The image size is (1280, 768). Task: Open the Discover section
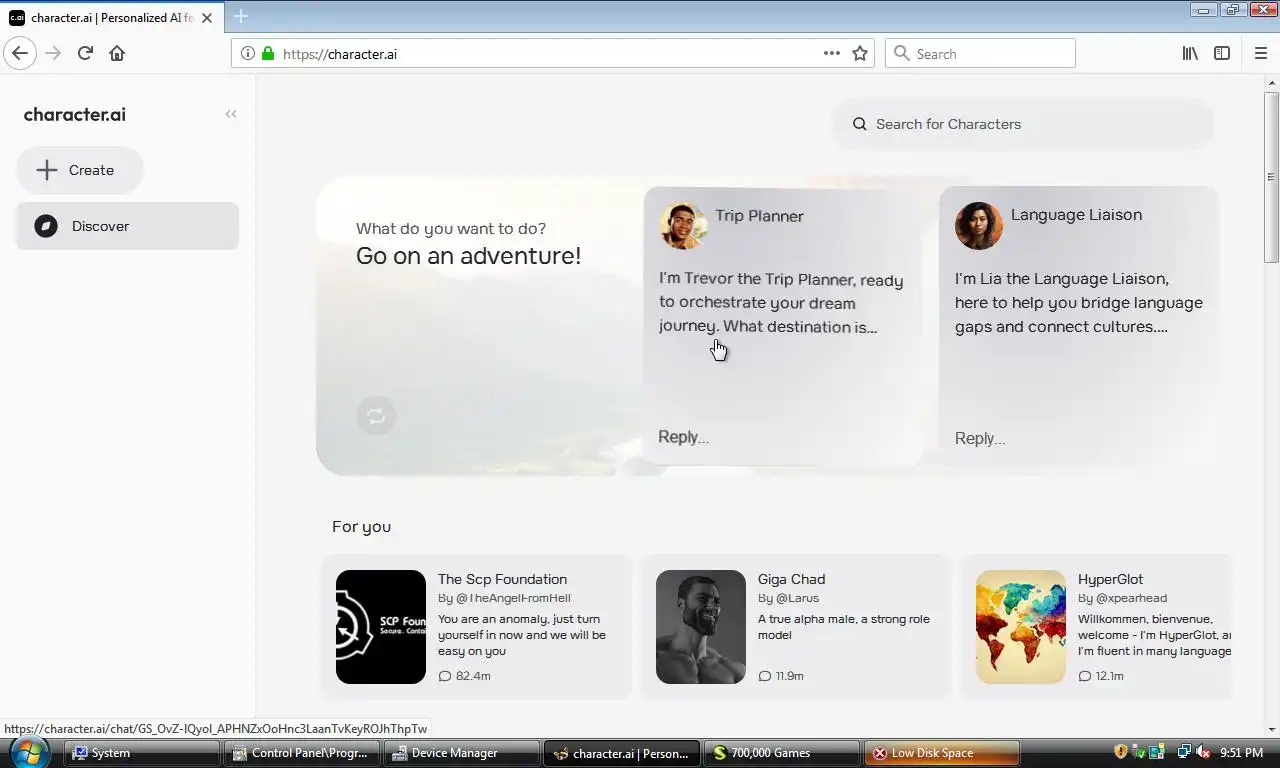(x=128, y=226)
